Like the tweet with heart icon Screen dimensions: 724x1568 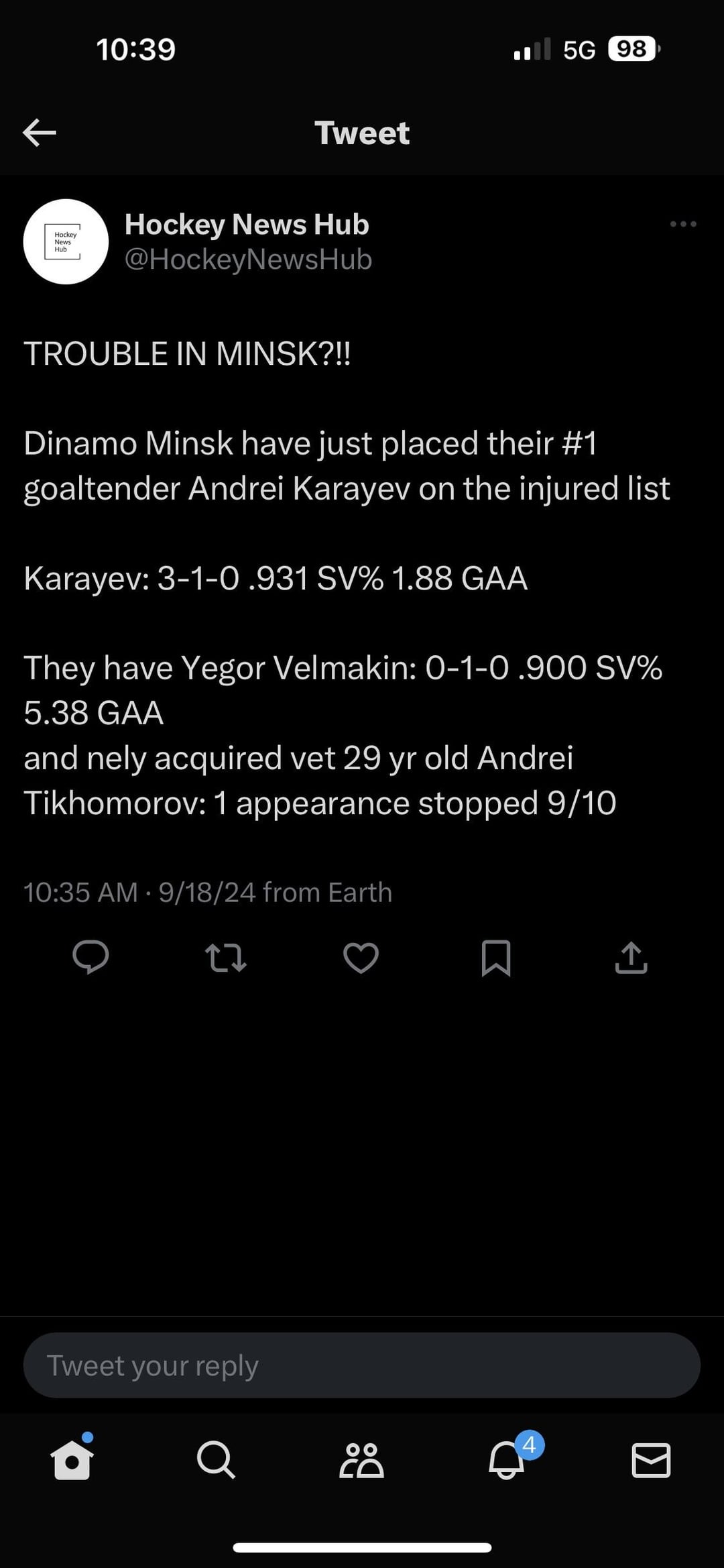pos(361,958)
